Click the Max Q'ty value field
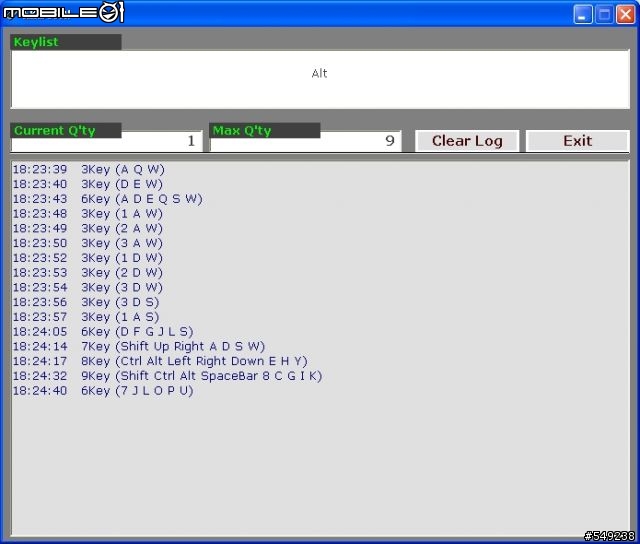Viewport: 640px width, 544px height. tap(305, 141)
